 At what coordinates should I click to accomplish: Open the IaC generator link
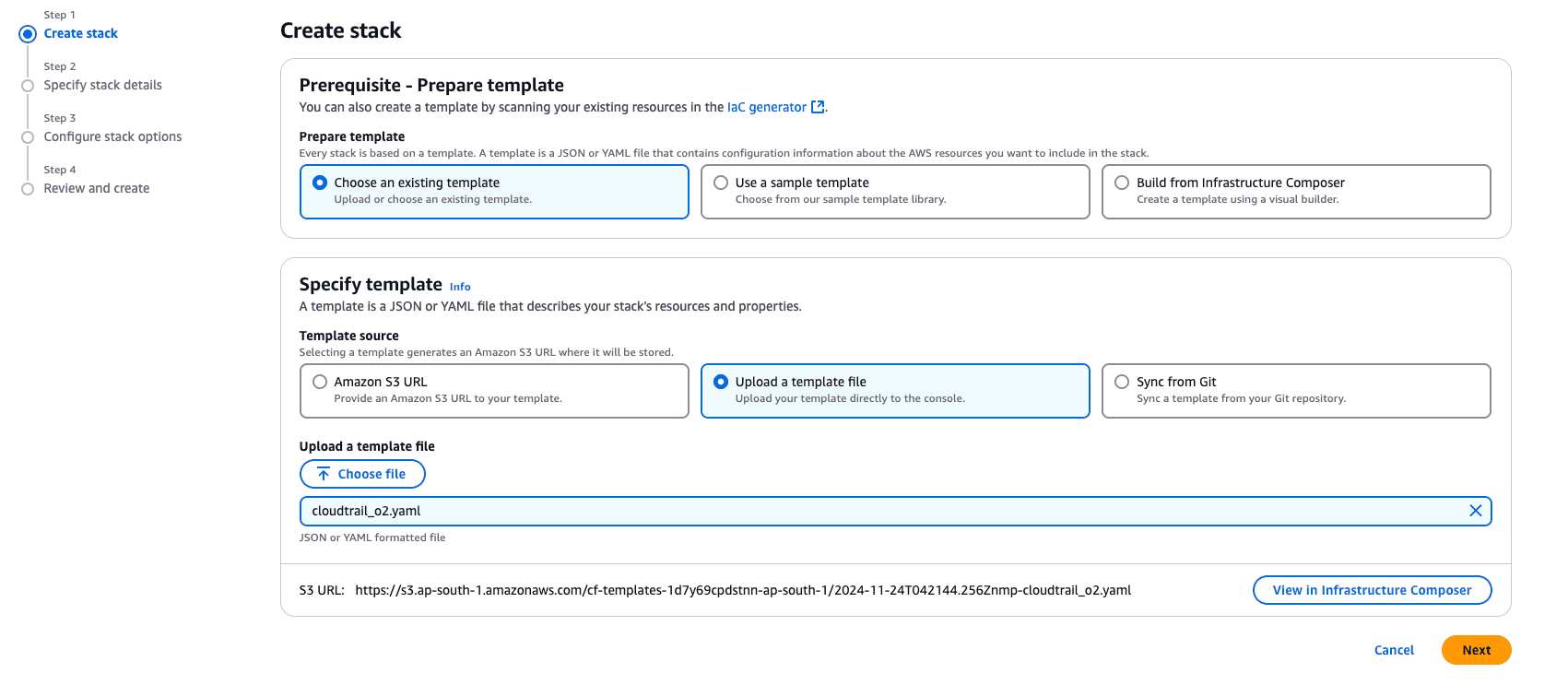pyautogui.click(x=767, y=106)
